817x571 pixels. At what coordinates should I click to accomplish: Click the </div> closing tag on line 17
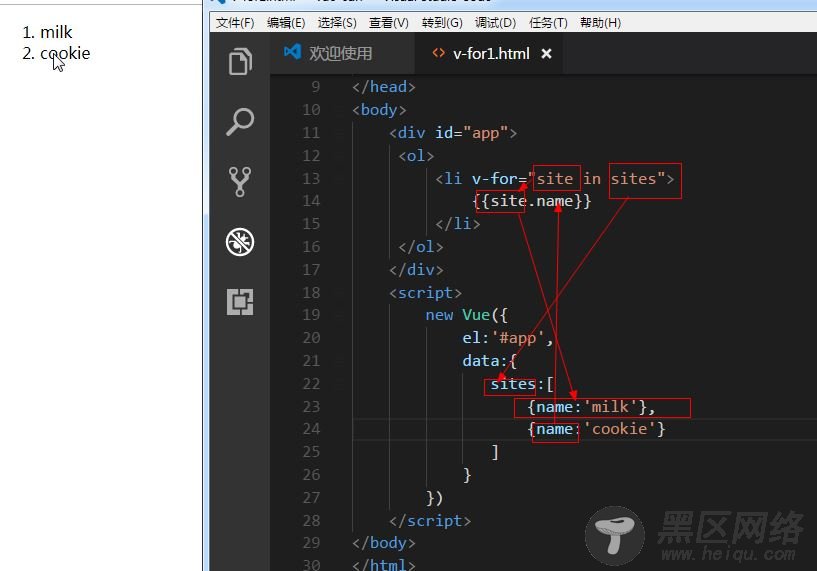pos(416,270)
